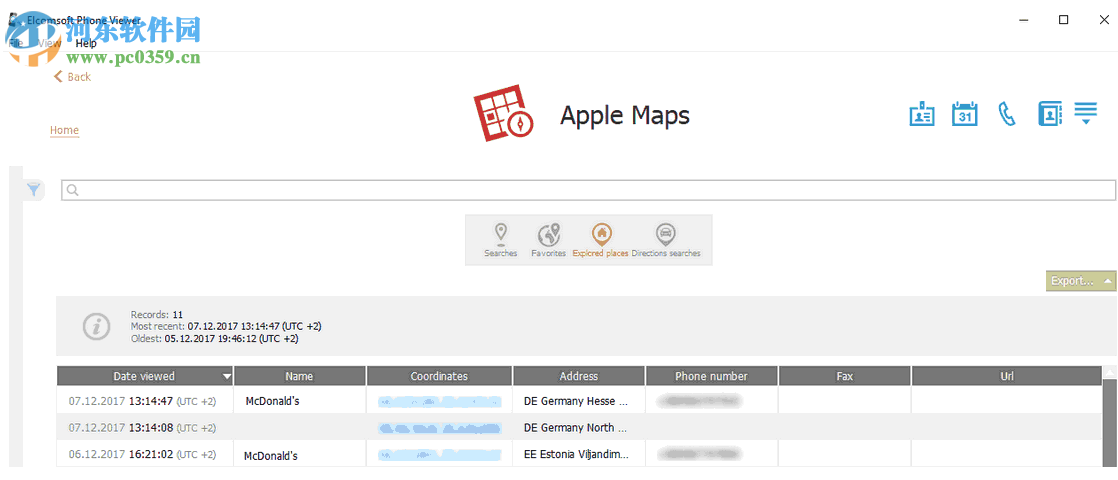Open the Favorites category

548,240
